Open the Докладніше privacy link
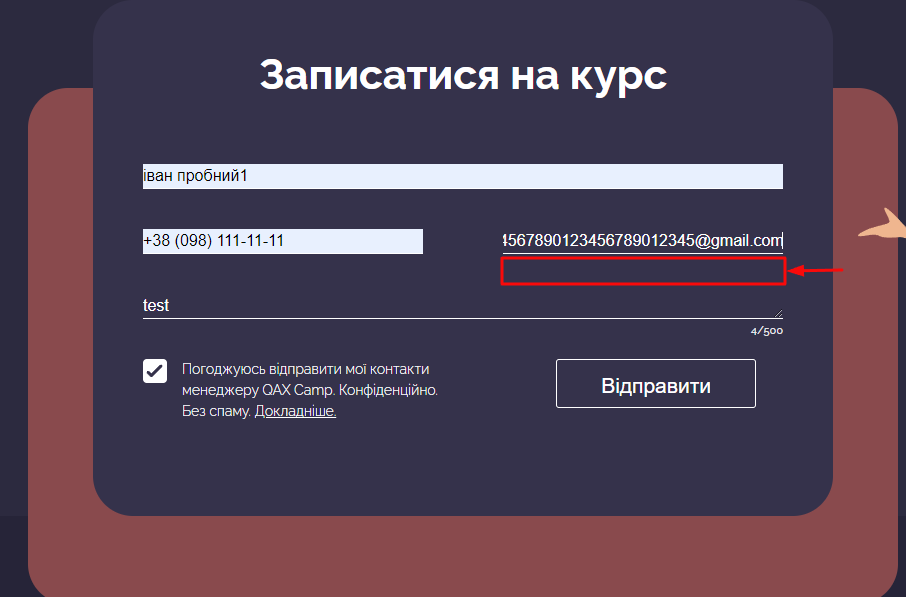906x597 pixels. point(295,411)
